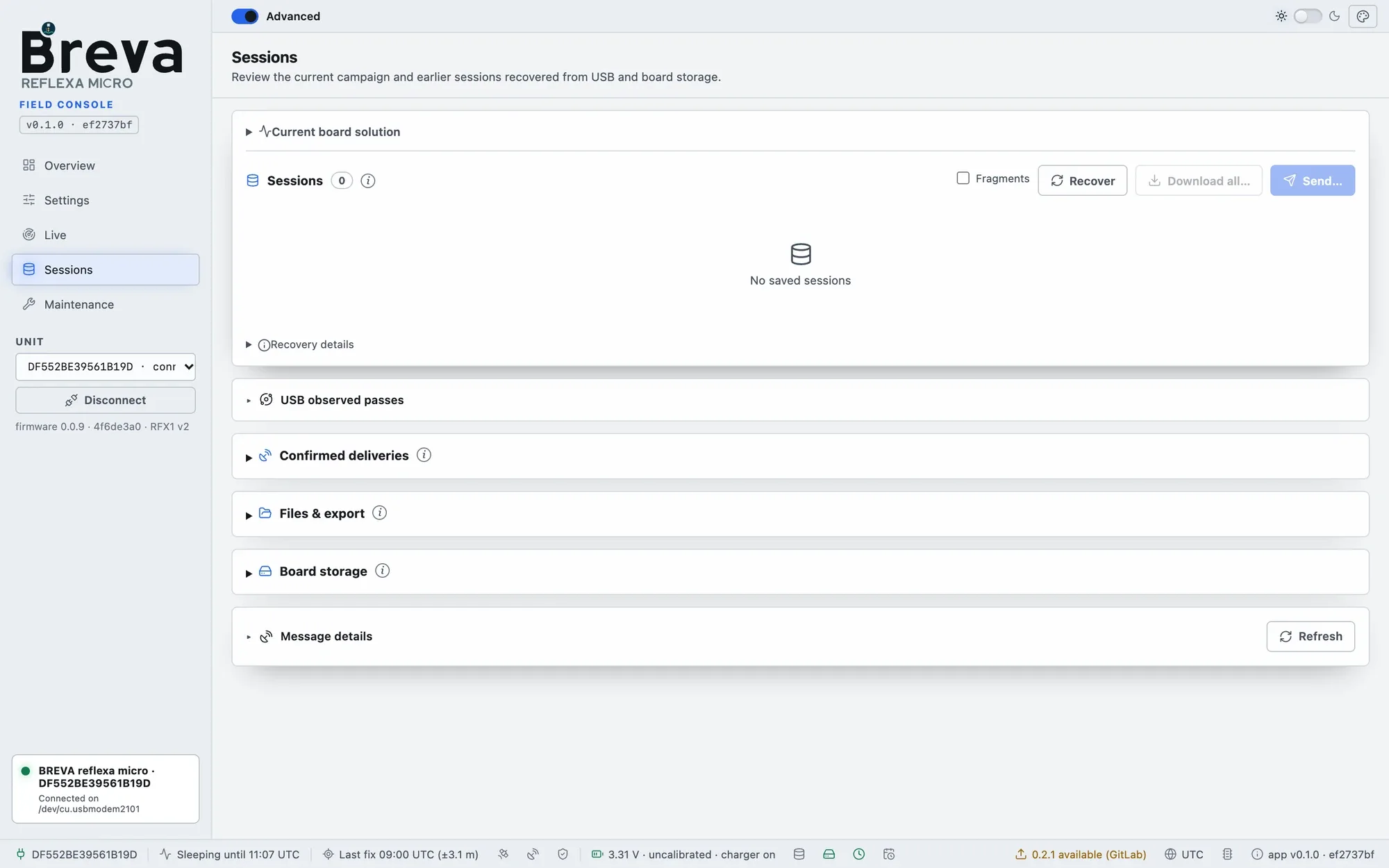Viewport: 1389px width, 868px height.
Task: Go to Overview in sidebar
Action: 106,165
